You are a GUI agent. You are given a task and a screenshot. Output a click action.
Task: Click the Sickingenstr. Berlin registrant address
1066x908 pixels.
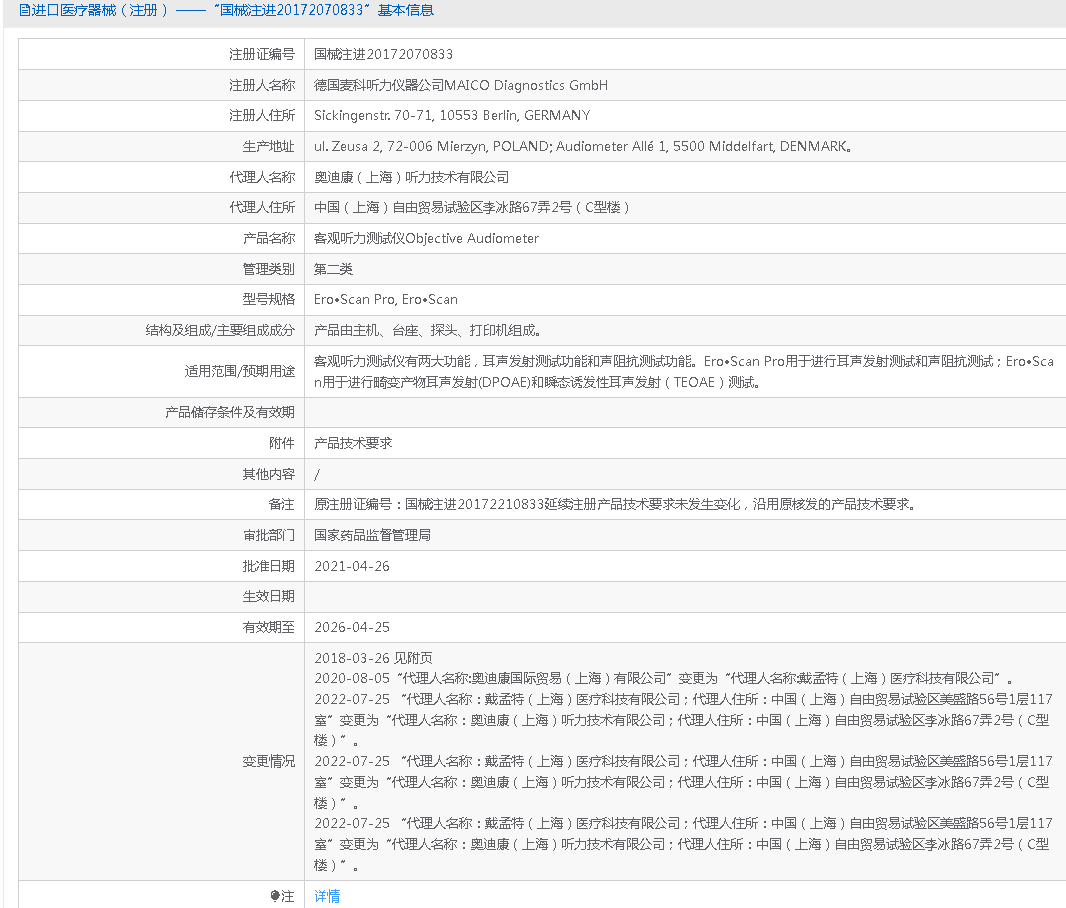click(452, 115)
